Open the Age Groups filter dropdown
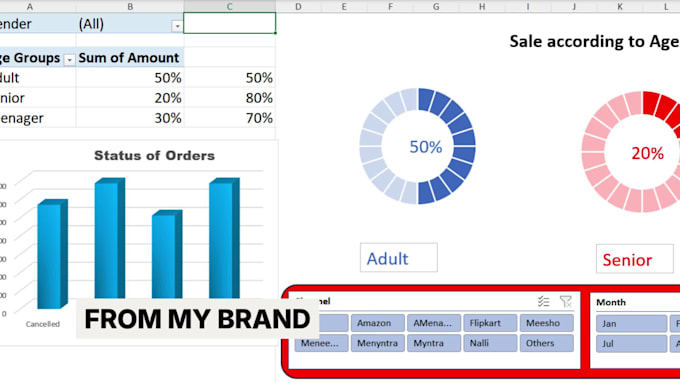This screenshot has width=680, height=383. tap(69, 59)
